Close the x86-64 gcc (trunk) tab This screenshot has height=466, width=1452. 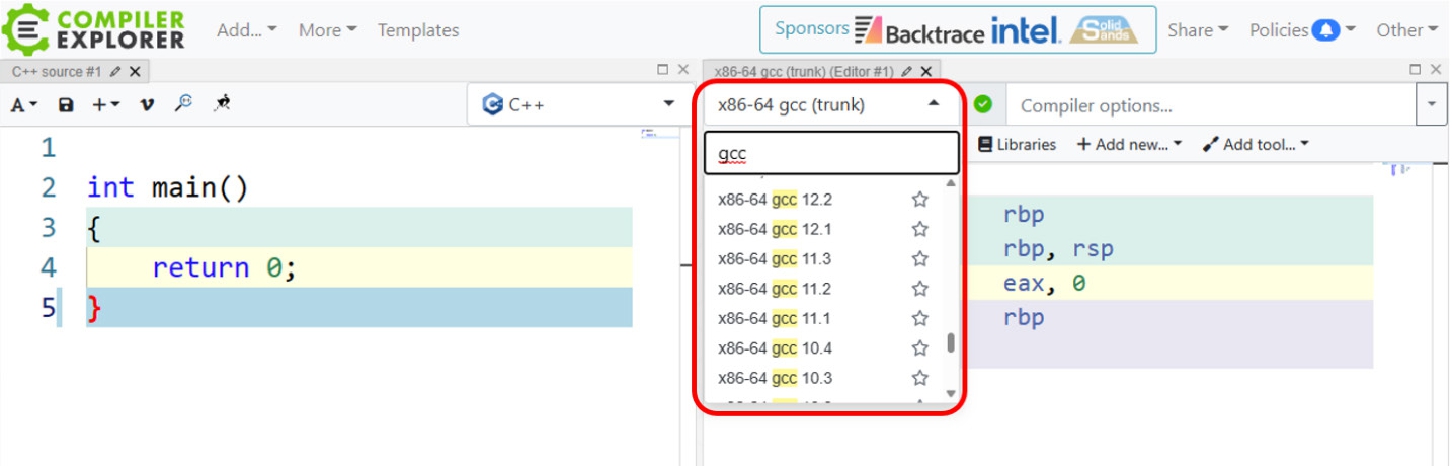[x=926, y=72]
